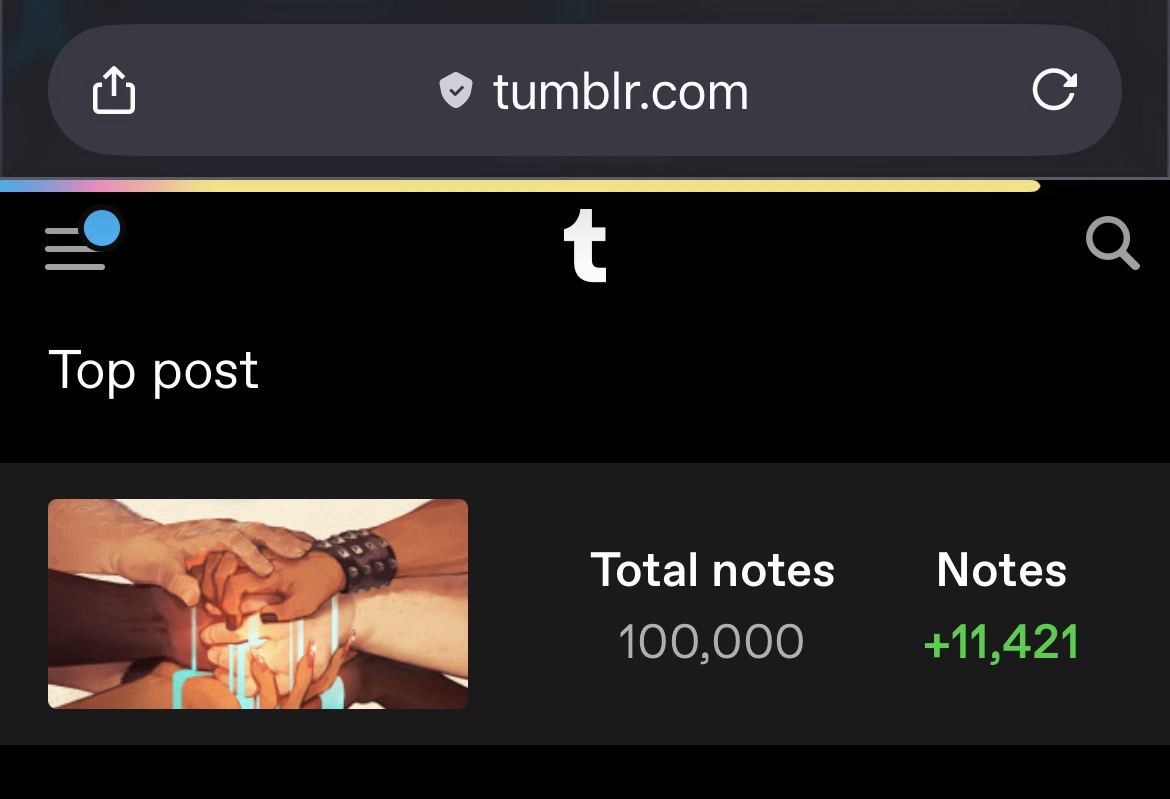Select the tumblr.com address text
The height and width of the screenshot is (799, 1170).
[x=620, y=92]
